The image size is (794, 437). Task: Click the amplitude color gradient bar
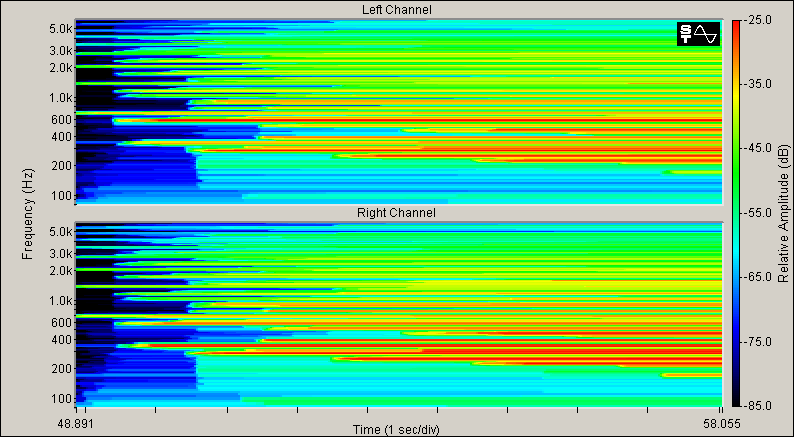pyautogui.click(x=736, y=213)
